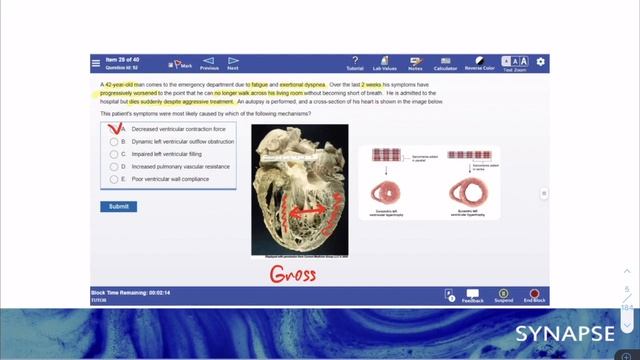
Task: Select smallest text zoom size
Action: click(x=506, y=61)
